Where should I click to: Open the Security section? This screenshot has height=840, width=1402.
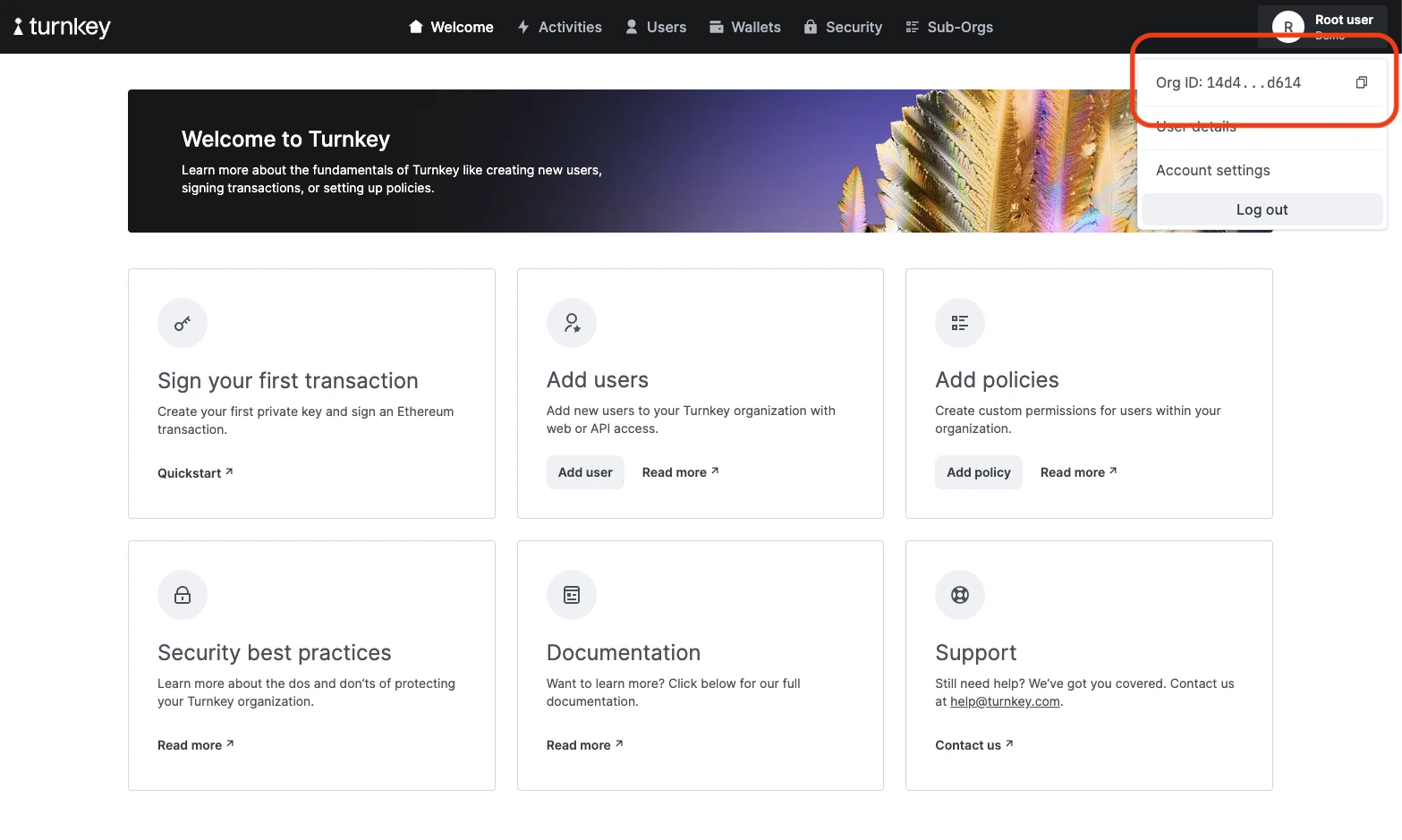click(x=842, y=27)
